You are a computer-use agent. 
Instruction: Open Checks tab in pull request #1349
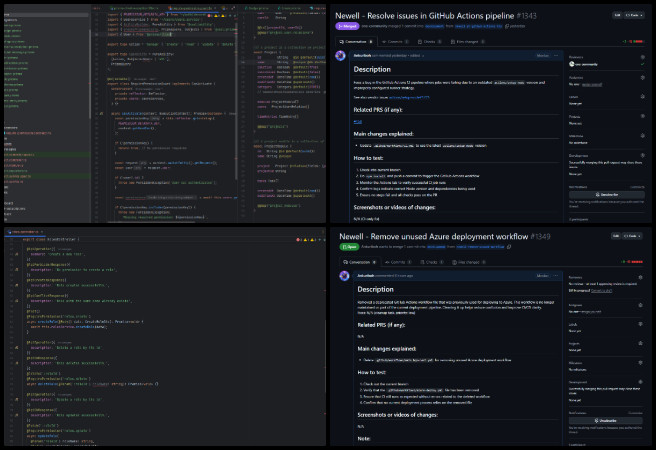pos(432,262)
